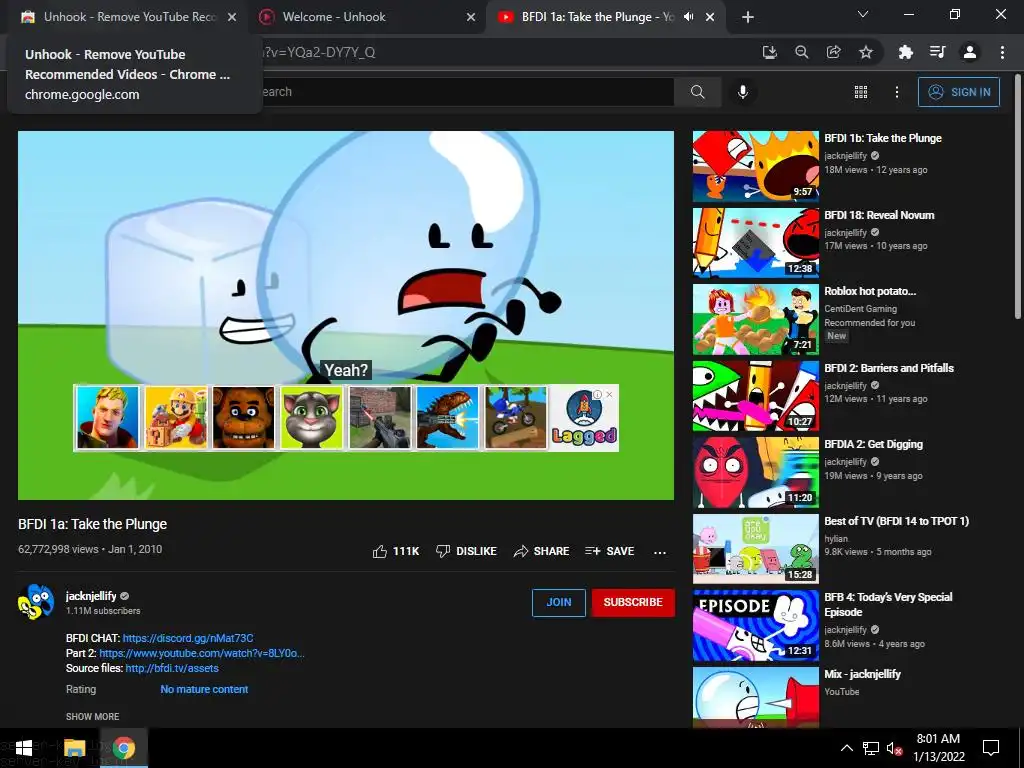
Task: Click Chrome icon in taskbar
Action: click(123, 748)
